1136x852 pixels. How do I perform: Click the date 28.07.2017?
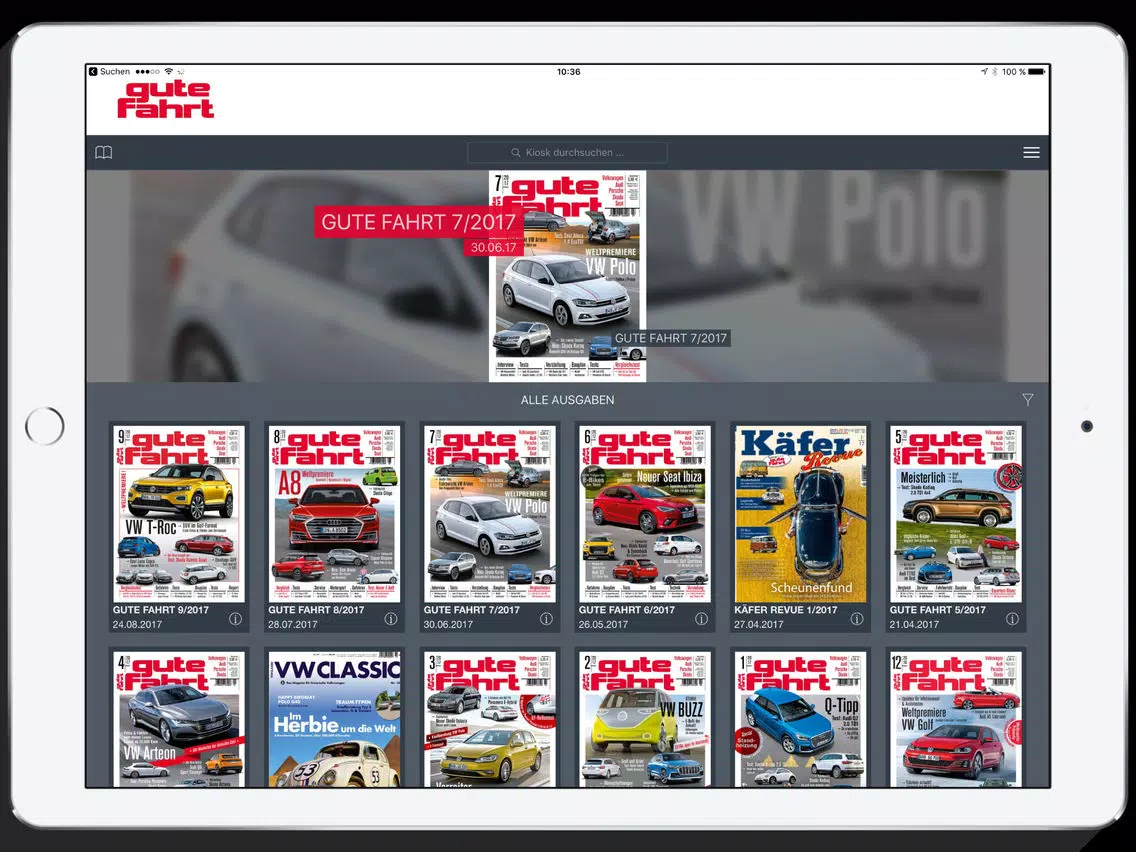(293, 625)
